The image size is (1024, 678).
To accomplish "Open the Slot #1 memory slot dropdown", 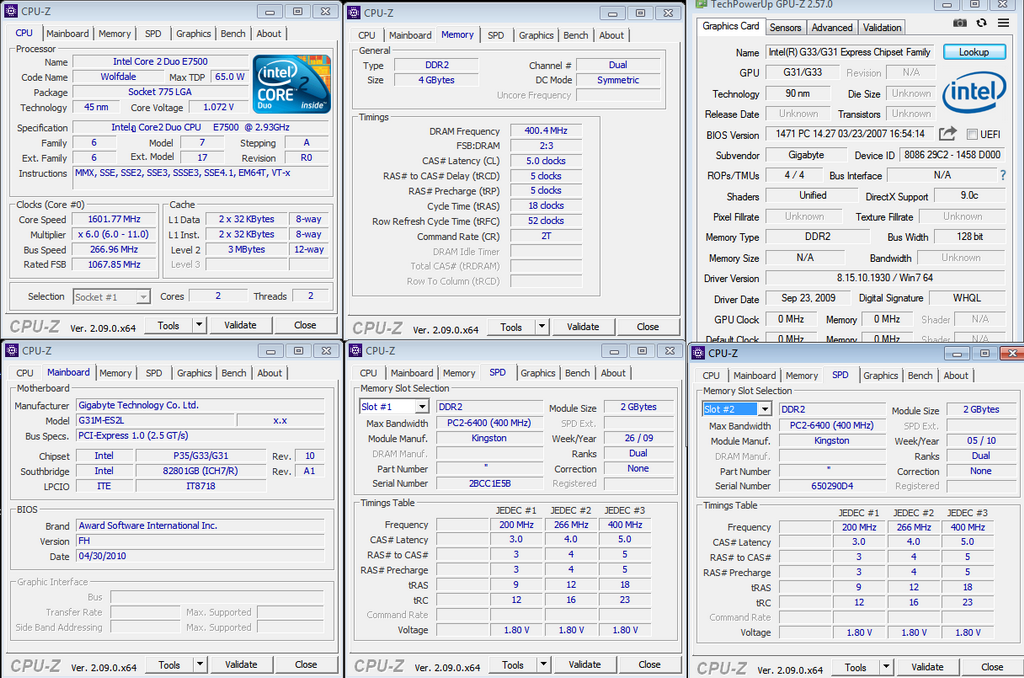I will tap(422, 407).
